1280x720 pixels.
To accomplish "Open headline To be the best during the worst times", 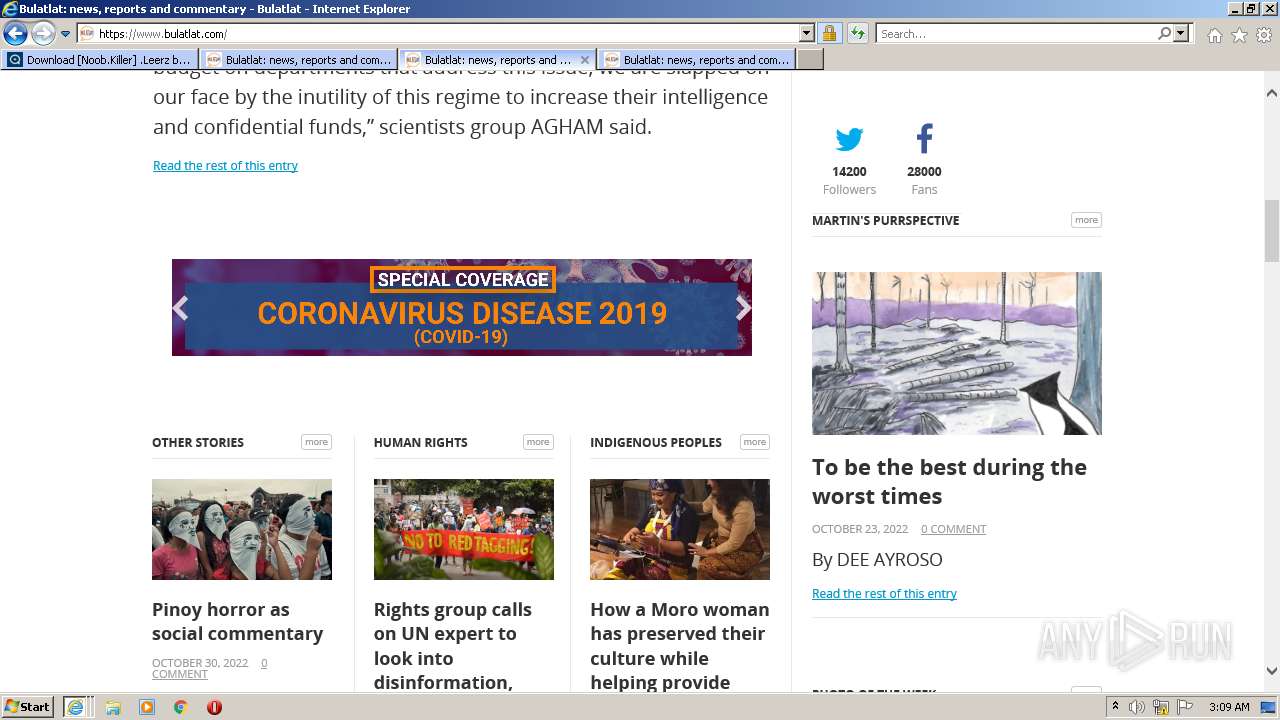I will point(949,481).
